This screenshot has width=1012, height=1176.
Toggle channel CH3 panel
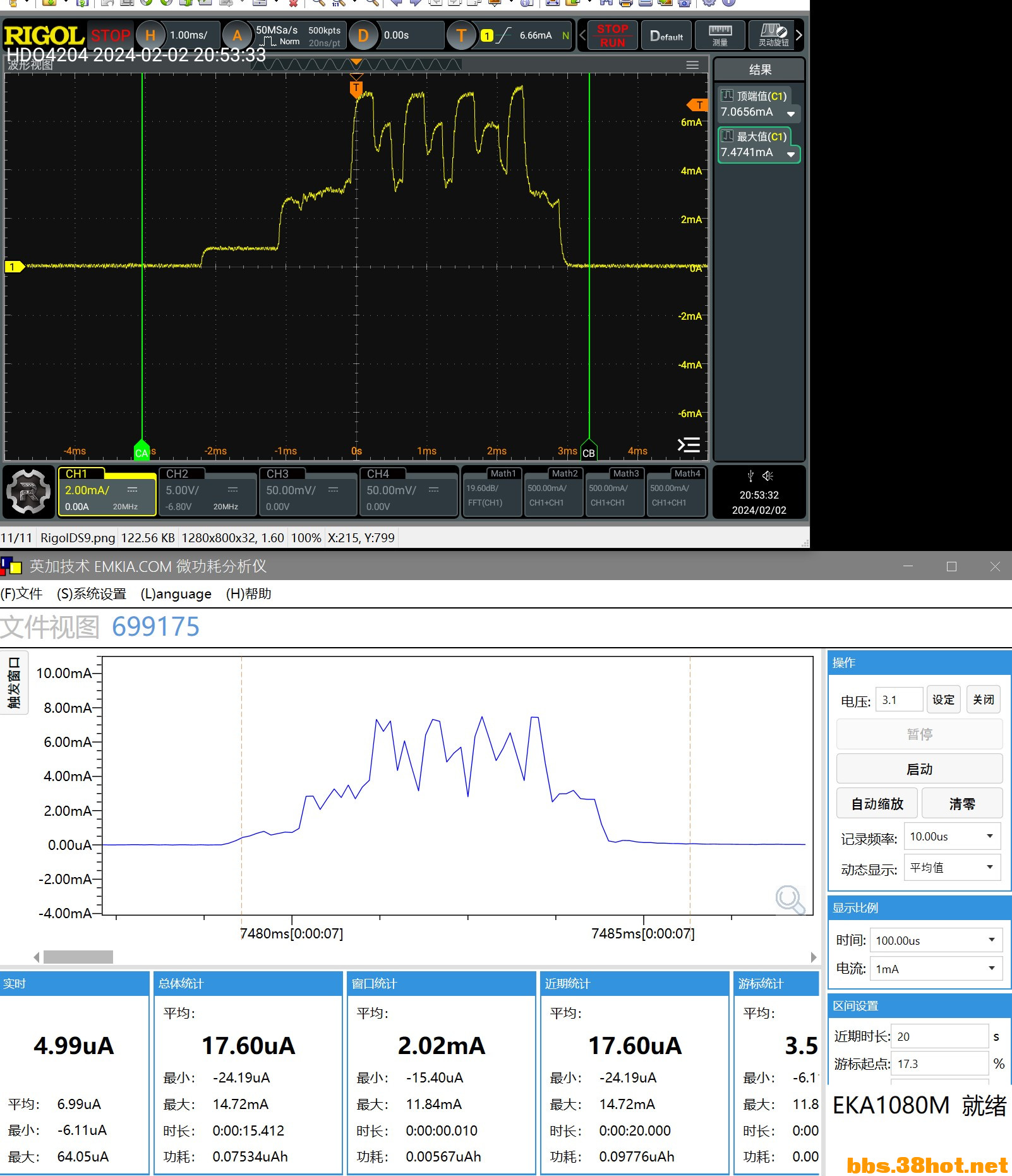tap(308, 492)
